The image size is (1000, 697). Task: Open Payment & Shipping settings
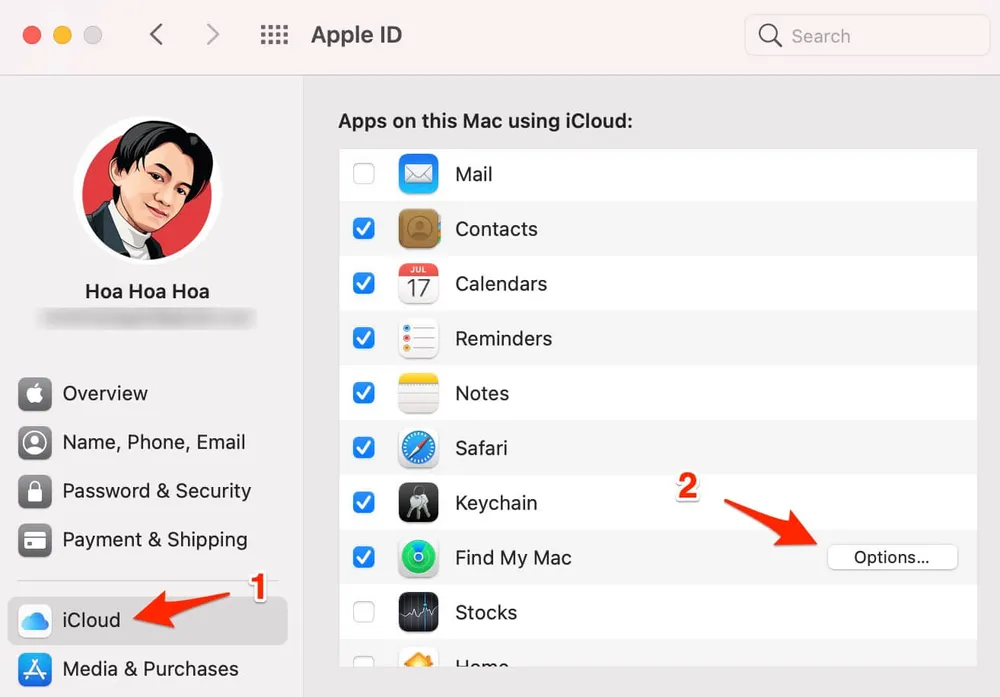tap(154, 540)
